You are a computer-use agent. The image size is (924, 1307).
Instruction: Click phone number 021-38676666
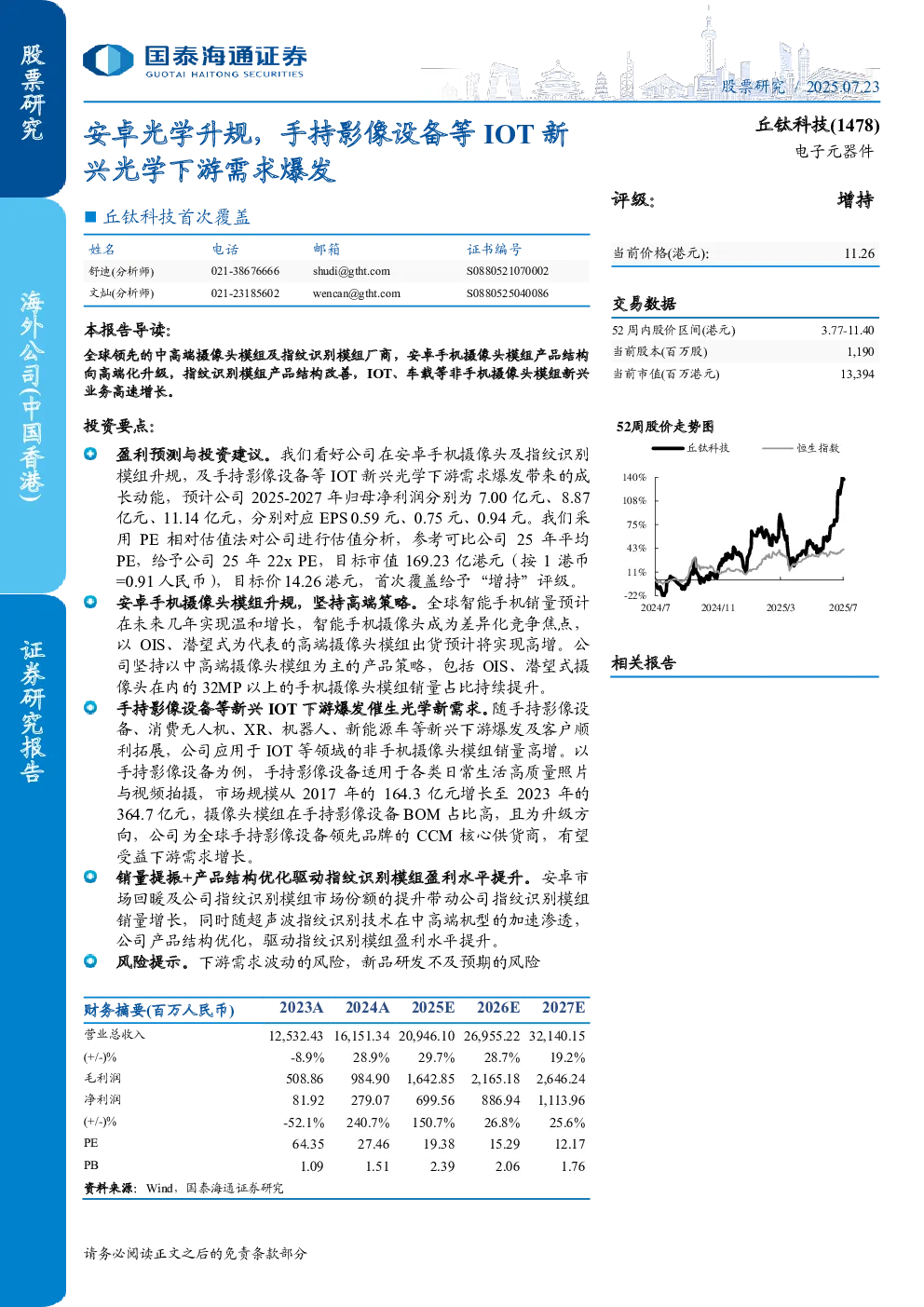pos(245,271)
